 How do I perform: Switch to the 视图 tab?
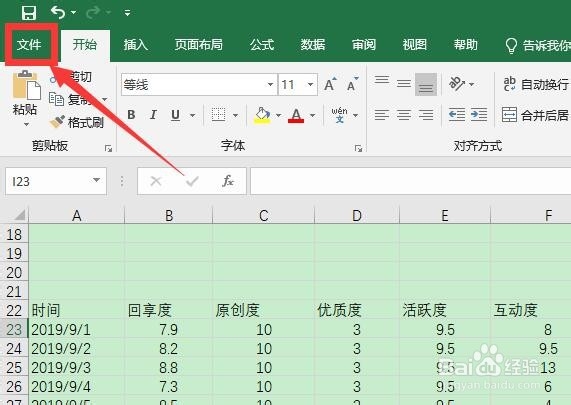click(414, 44)
